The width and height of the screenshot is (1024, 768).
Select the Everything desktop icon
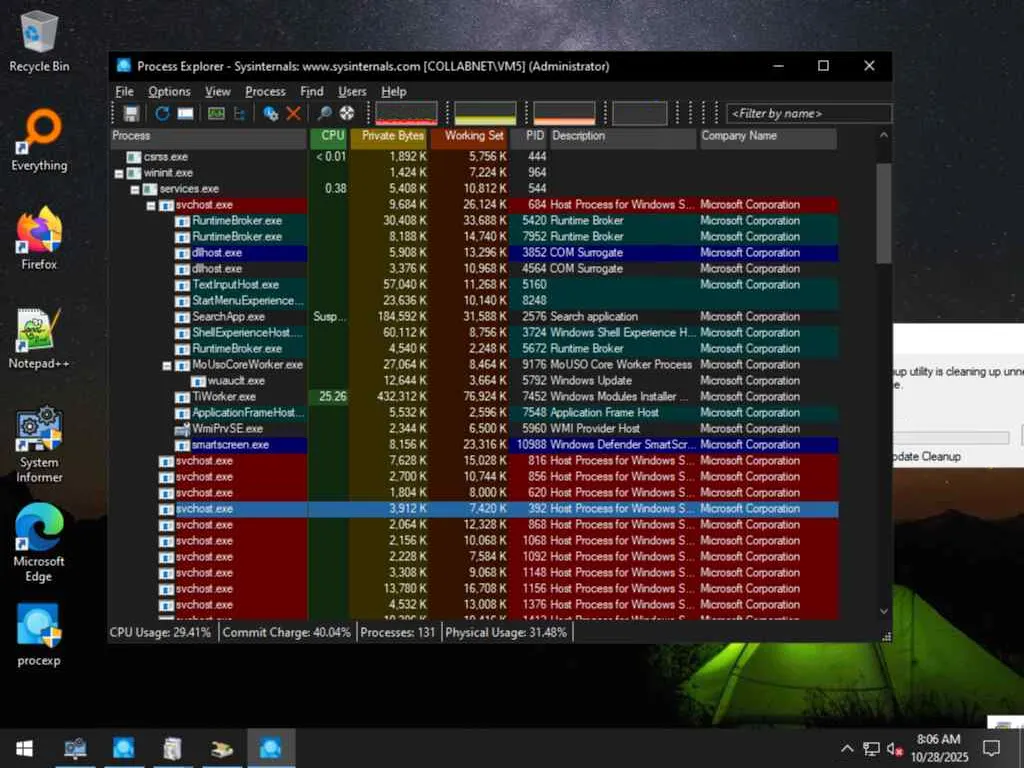pyautogui.click(x=39, y=140)
